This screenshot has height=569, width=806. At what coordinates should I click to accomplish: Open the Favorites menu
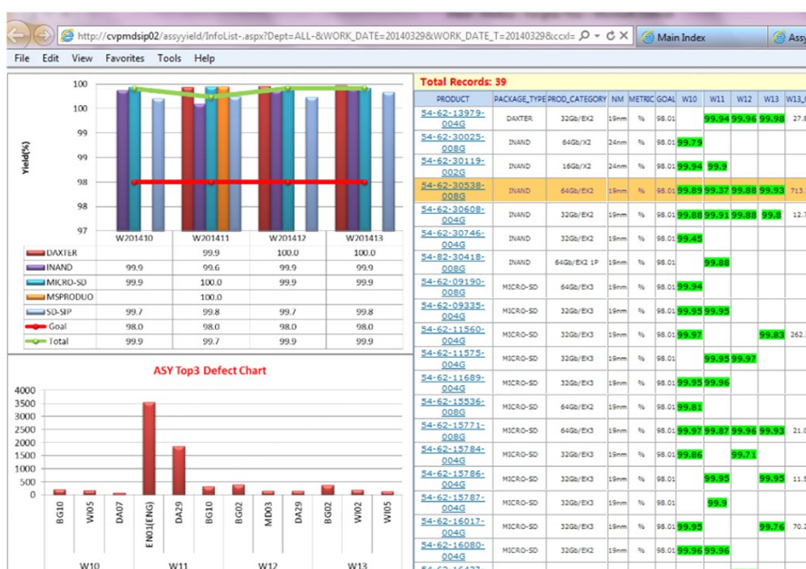[125, 59]
